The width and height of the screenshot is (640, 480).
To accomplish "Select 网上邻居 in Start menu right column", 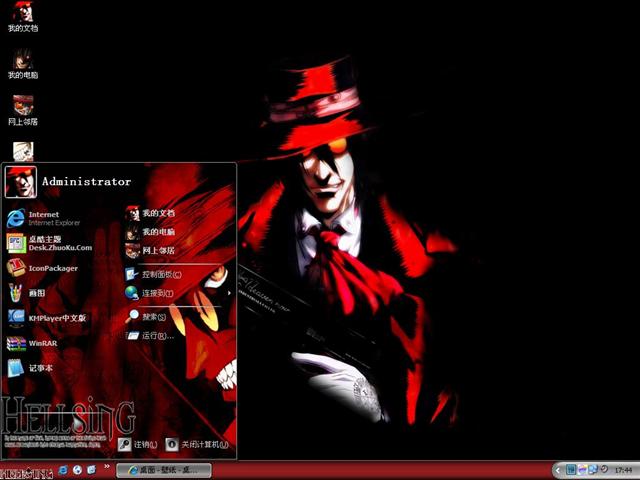I will (151, 250).
